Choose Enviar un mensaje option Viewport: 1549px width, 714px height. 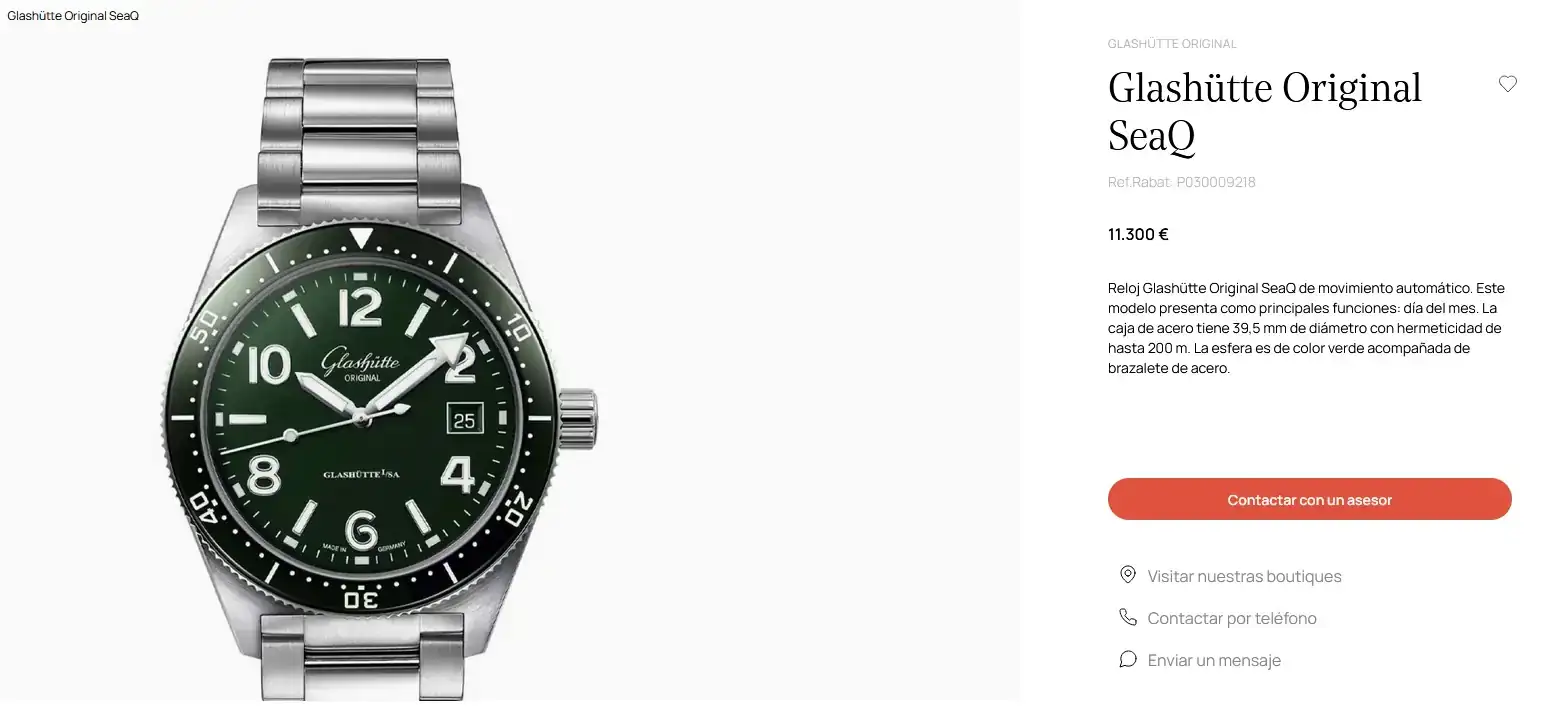(x=1214, y=660)
